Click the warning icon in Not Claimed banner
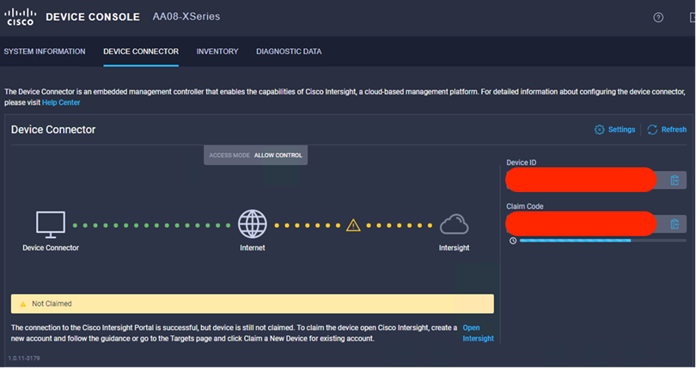Screen dimensions: 696x368 [x=23, y=304]
